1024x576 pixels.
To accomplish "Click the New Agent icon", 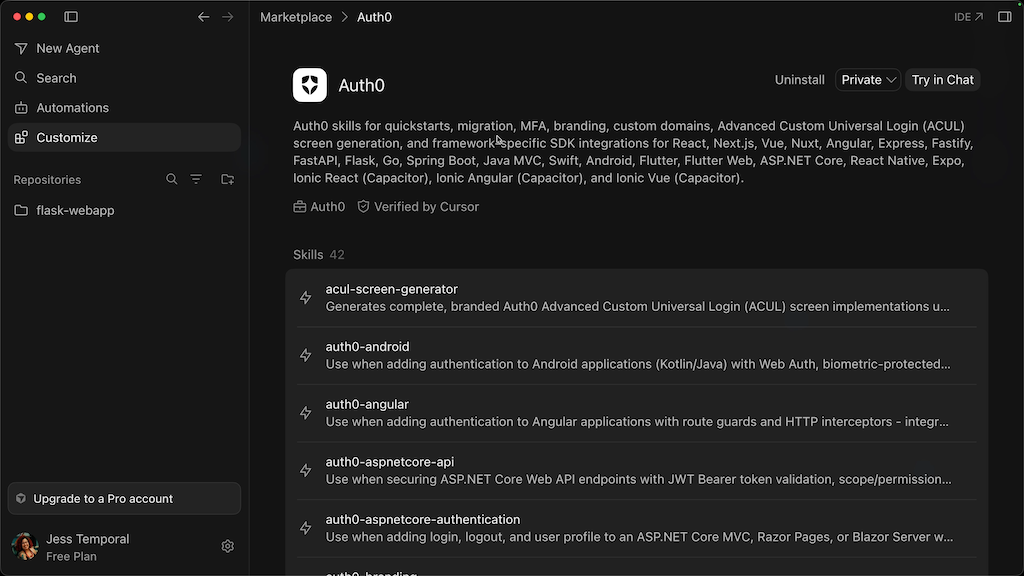I will (21, 48).
